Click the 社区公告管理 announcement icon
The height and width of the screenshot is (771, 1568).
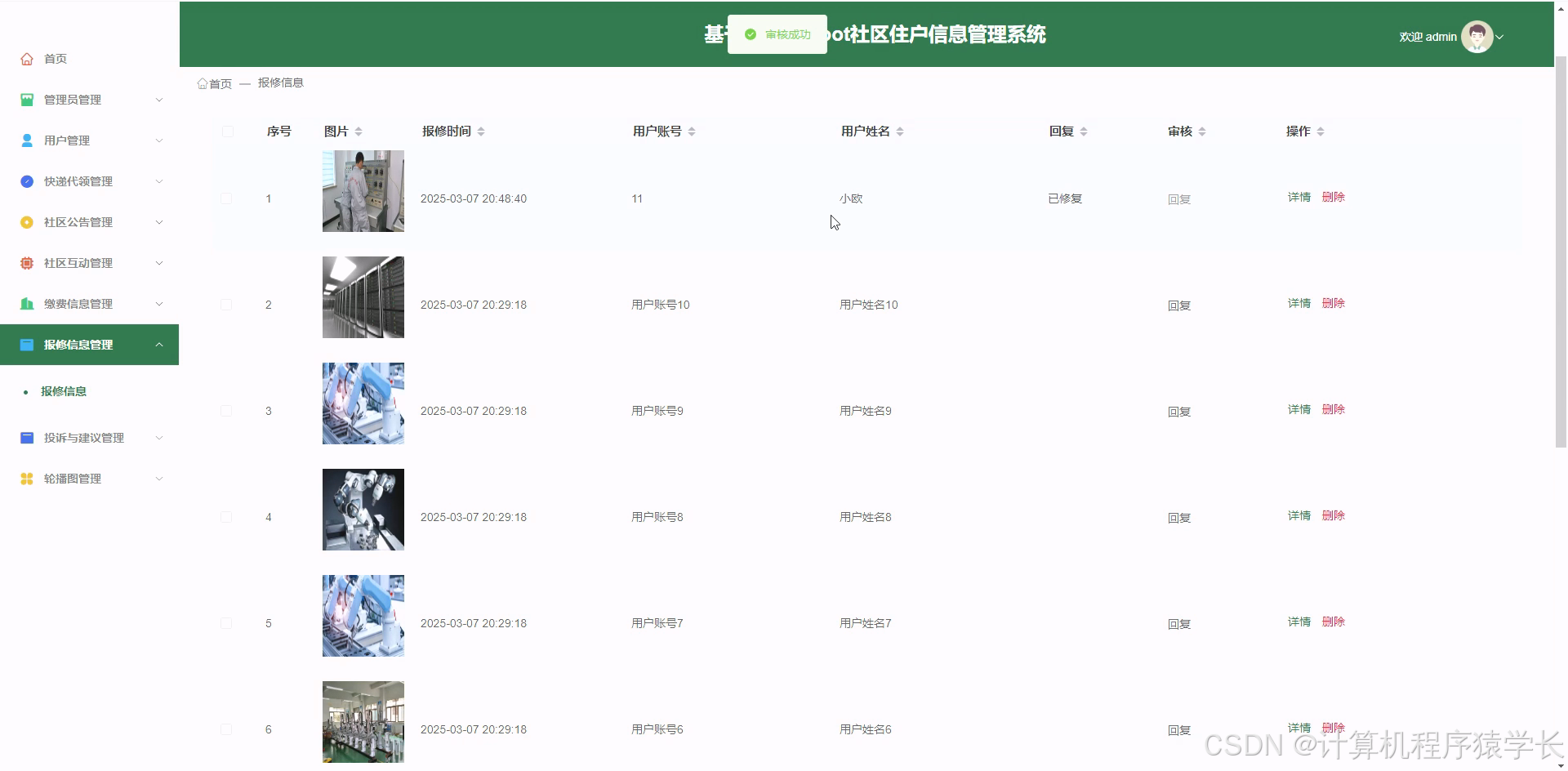click(x=25, y=221)
